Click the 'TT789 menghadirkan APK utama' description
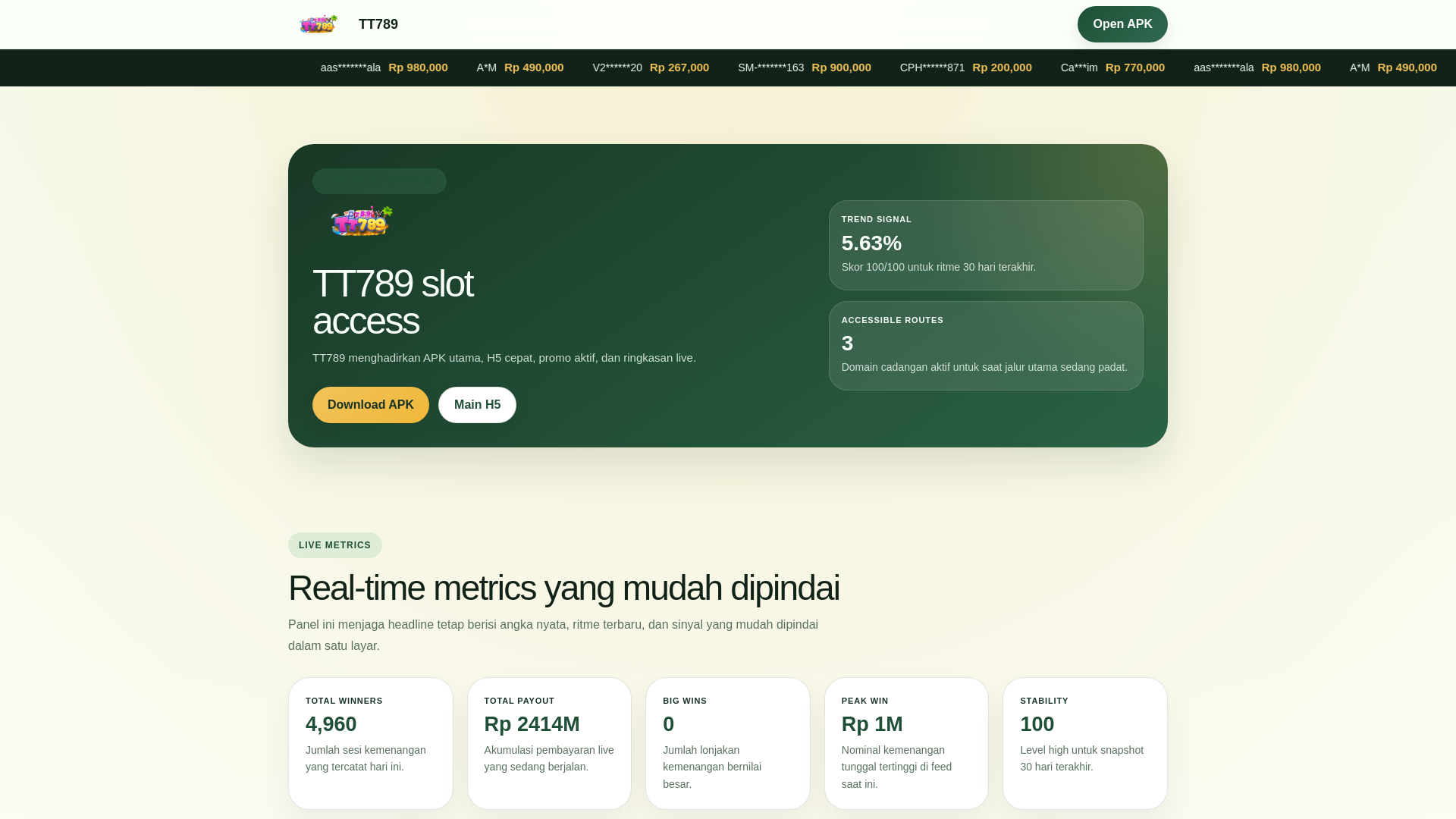Screen dimensions: 1456x819 pos(504,358)
